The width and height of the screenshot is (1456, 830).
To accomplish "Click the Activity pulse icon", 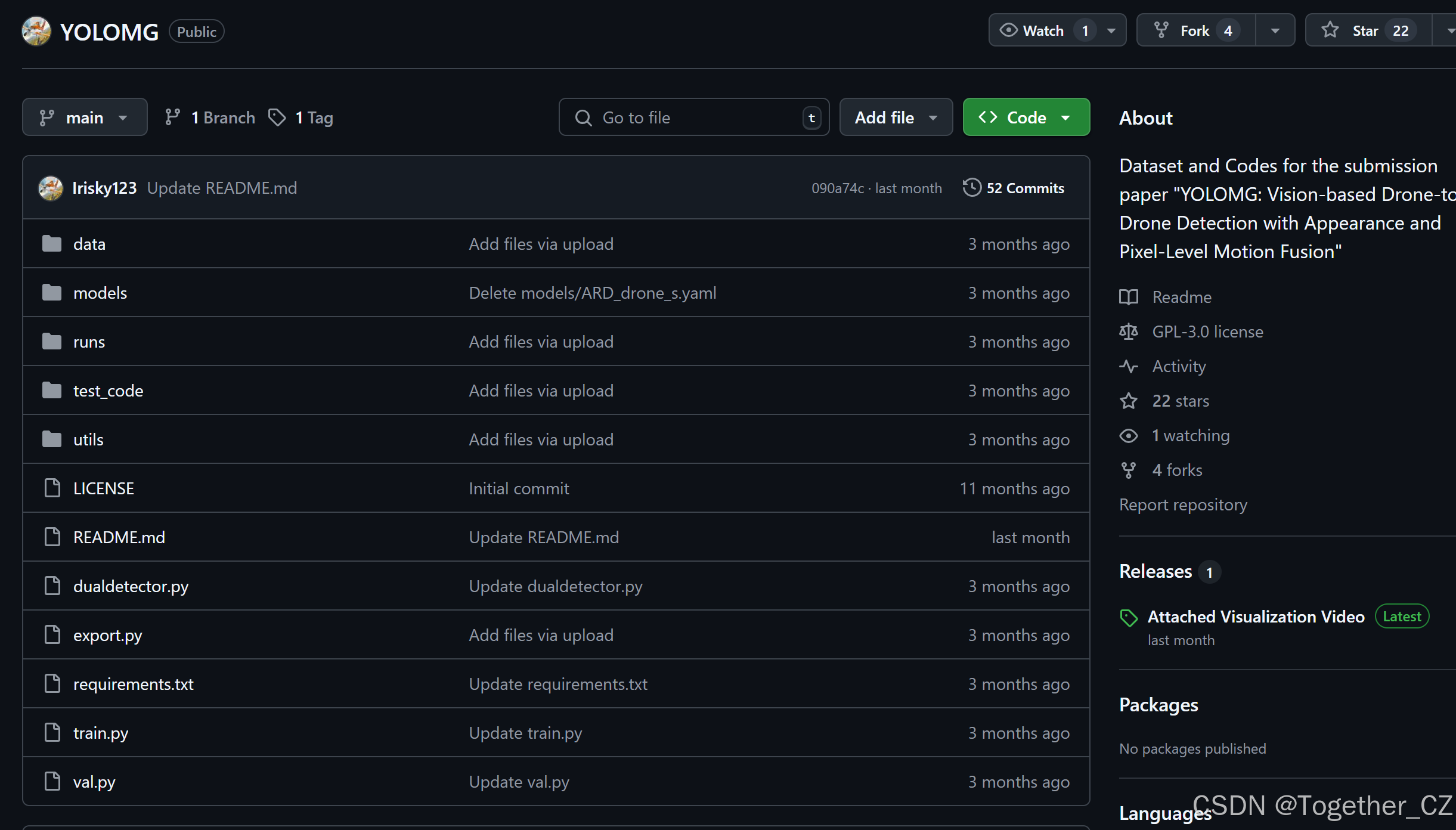I will (x=1128, y=366).
